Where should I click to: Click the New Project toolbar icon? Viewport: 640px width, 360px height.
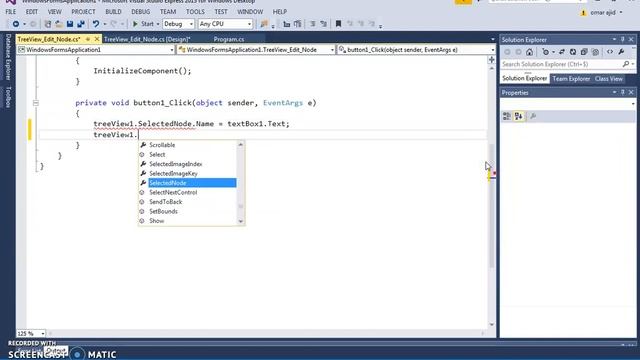48,24
